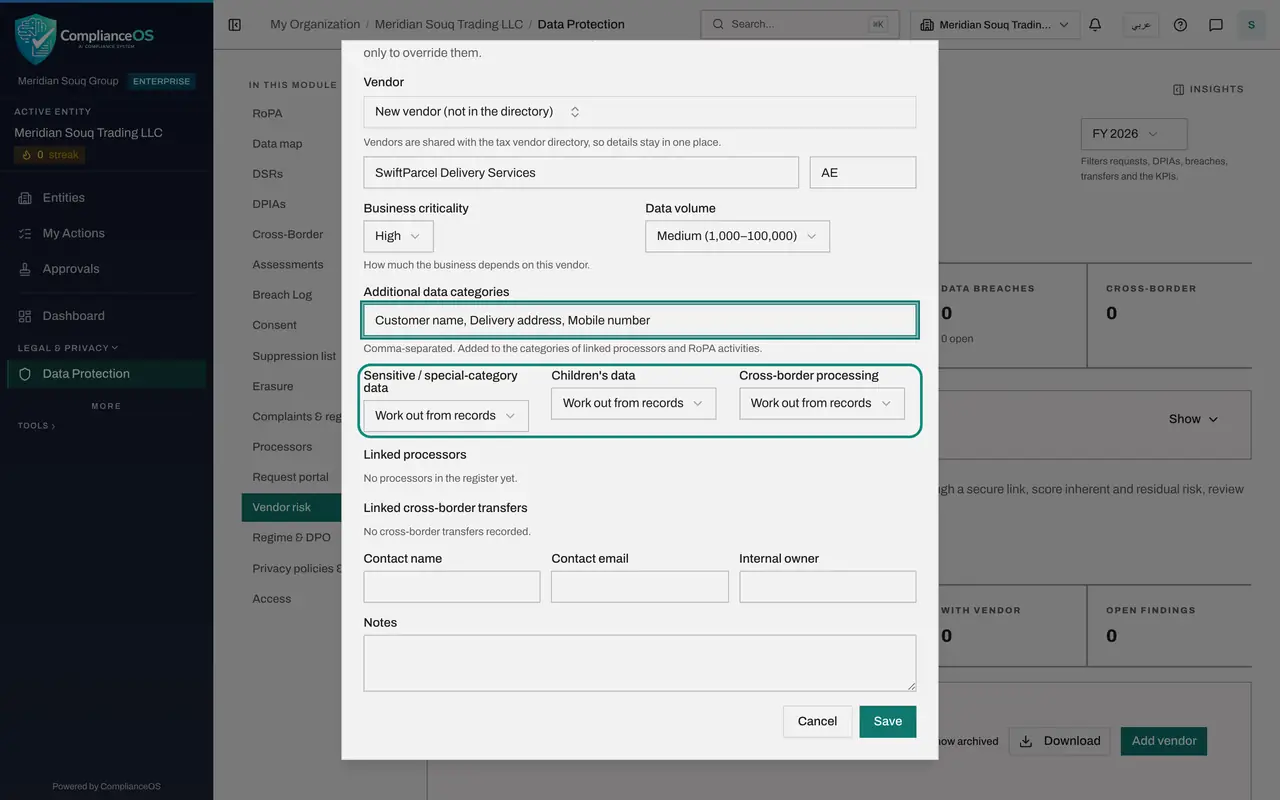Click the Internal owner field

point(828,587)
